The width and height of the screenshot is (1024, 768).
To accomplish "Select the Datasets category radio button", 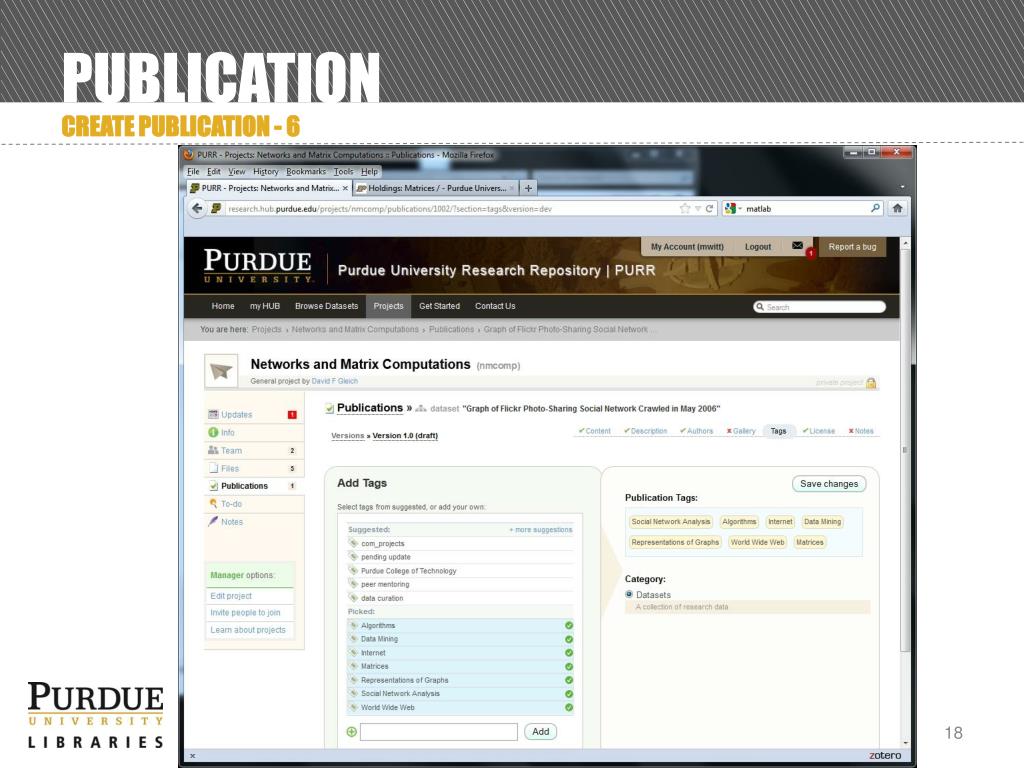I will [629, 594].
